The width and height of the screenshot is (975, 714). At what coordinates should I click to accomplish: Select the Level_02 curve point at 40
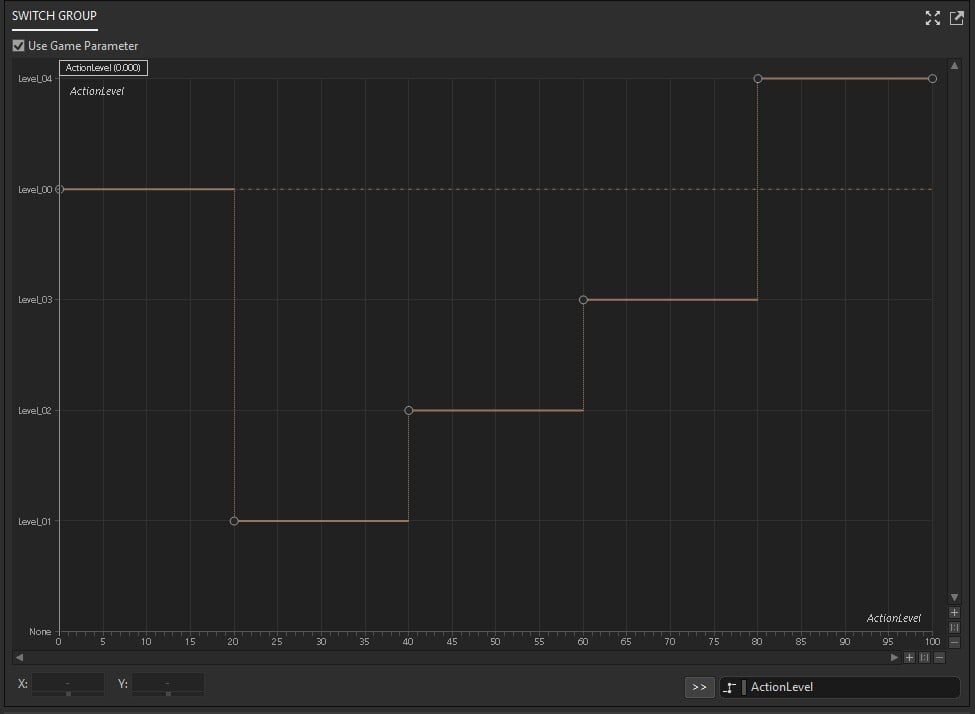[408, 410]
